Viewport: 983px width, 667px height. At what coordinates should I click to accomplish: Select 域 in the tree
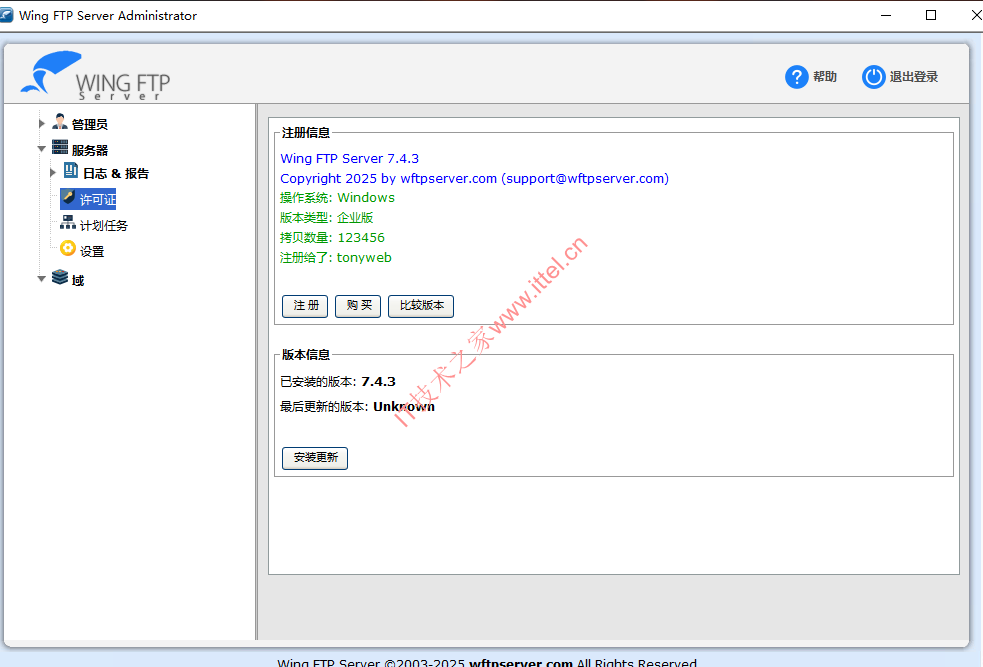tap(78, 280)
